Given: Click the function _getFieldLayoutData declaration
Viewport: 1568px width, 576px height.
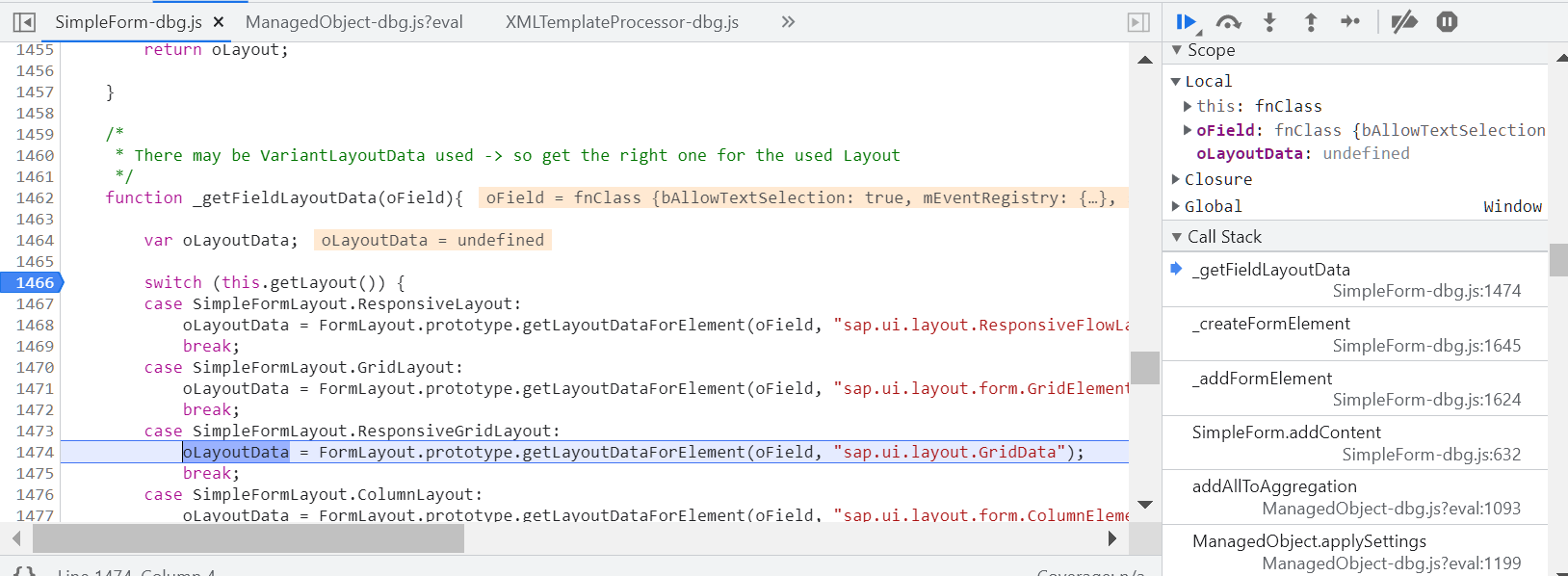Looking at the screenshot, I should (284, 197).
